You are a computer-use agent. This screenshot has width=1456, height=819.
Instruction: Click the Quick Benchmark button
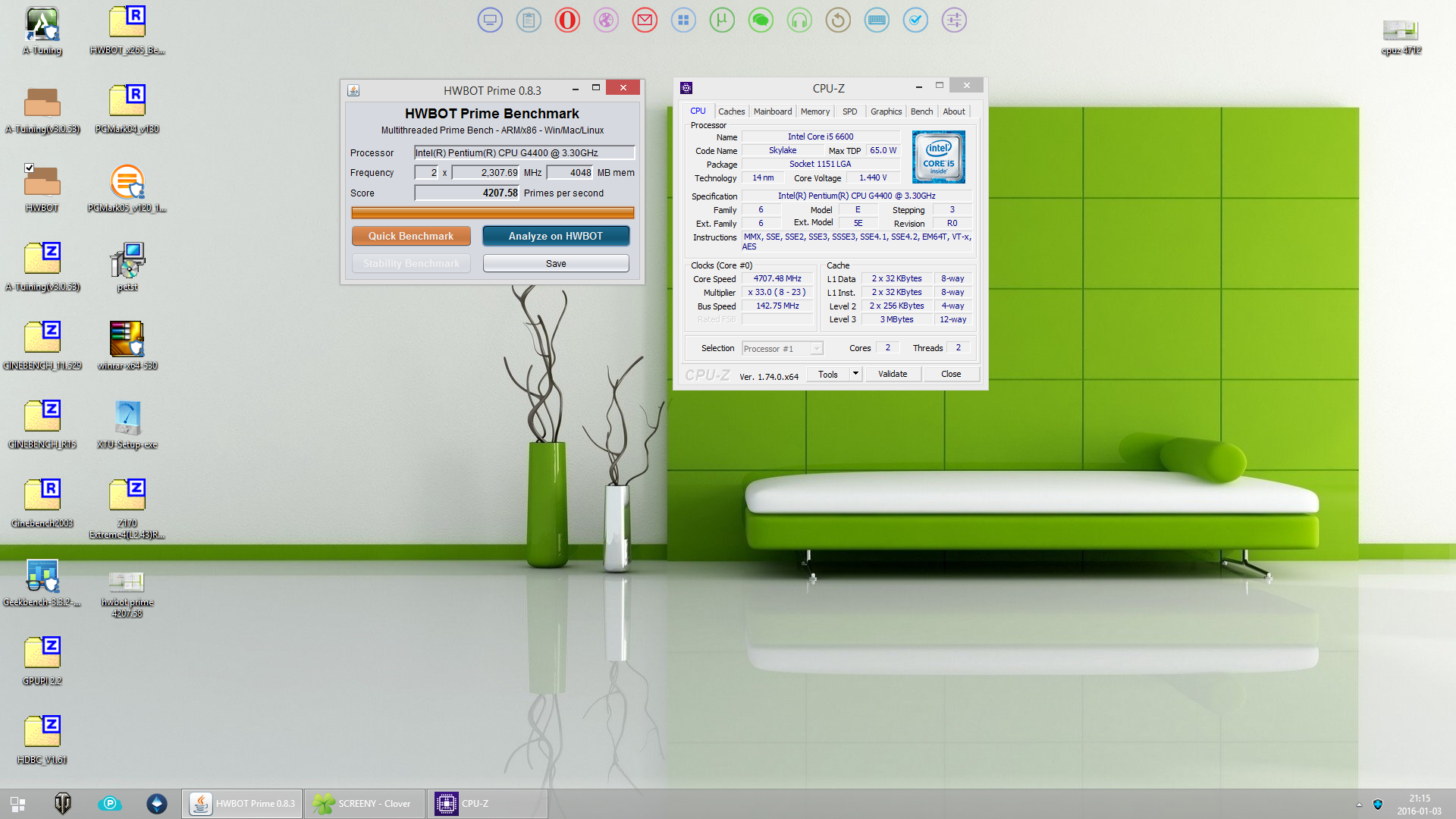pos(411,236)
